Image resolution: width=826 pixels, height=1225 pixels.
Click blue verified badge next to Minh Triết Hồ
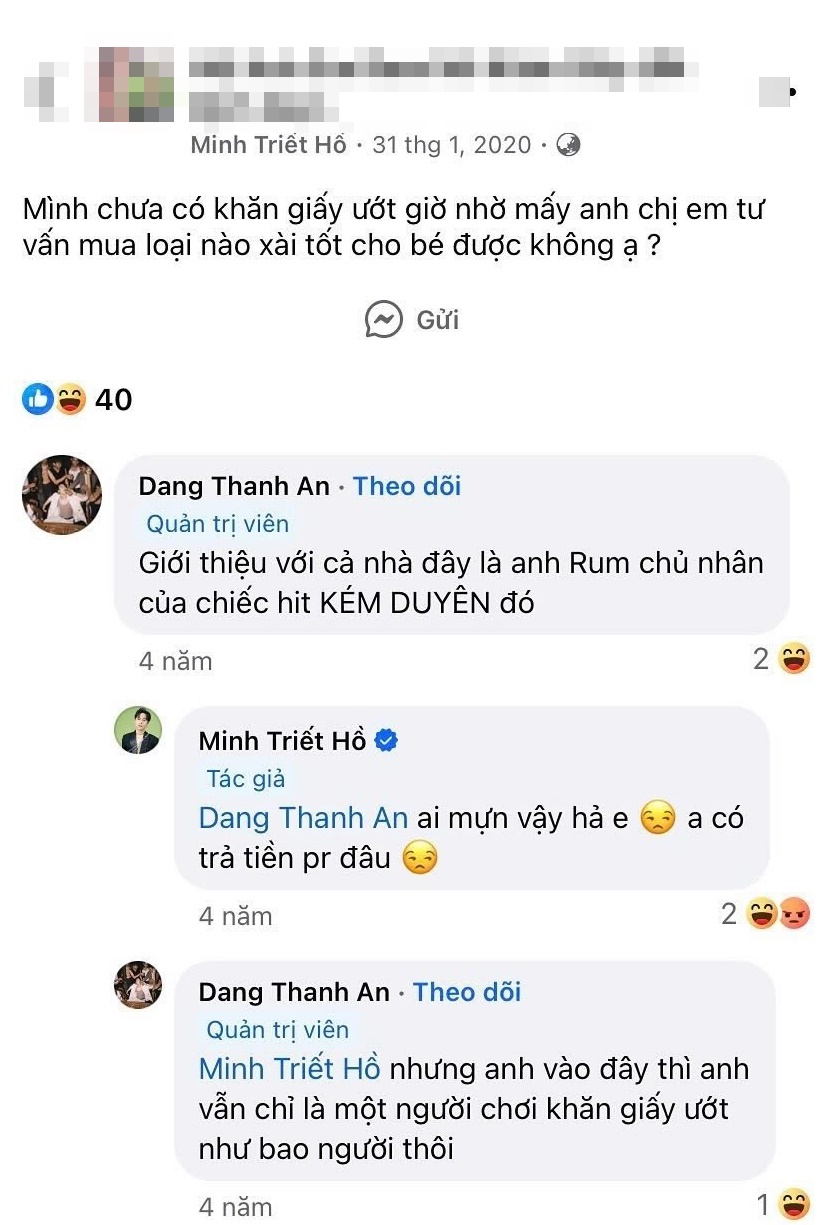[x=387, y=741]
